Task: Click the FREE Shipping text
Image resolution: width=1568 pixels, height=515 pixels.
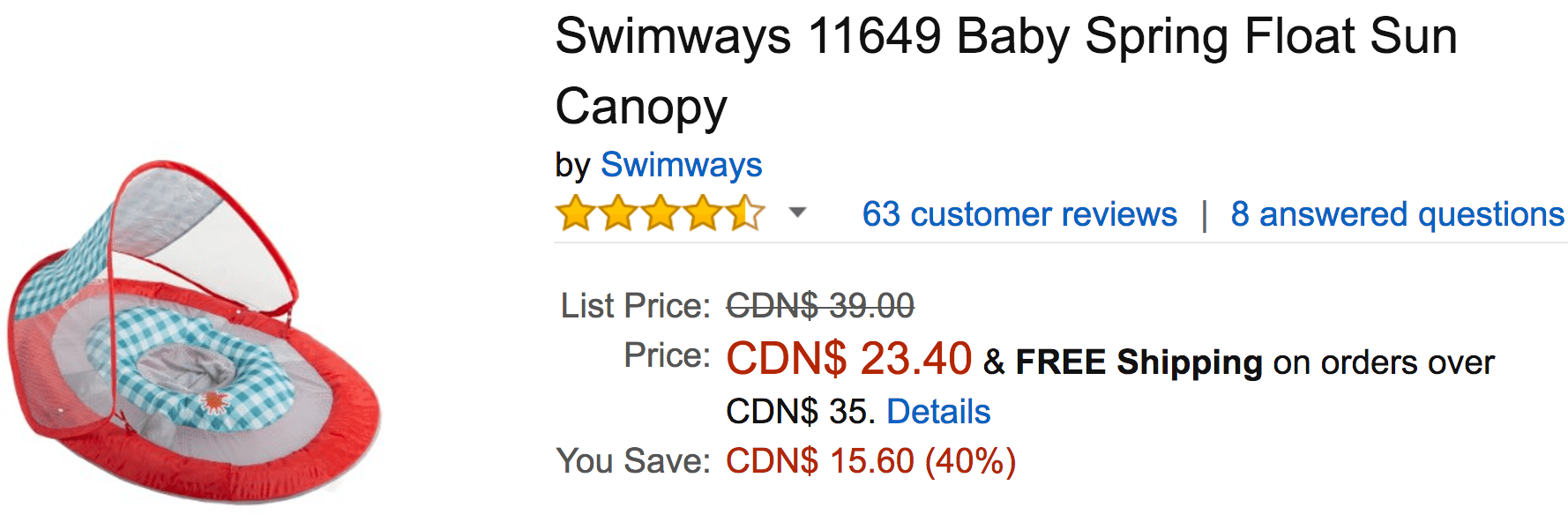Action: 1139,362
